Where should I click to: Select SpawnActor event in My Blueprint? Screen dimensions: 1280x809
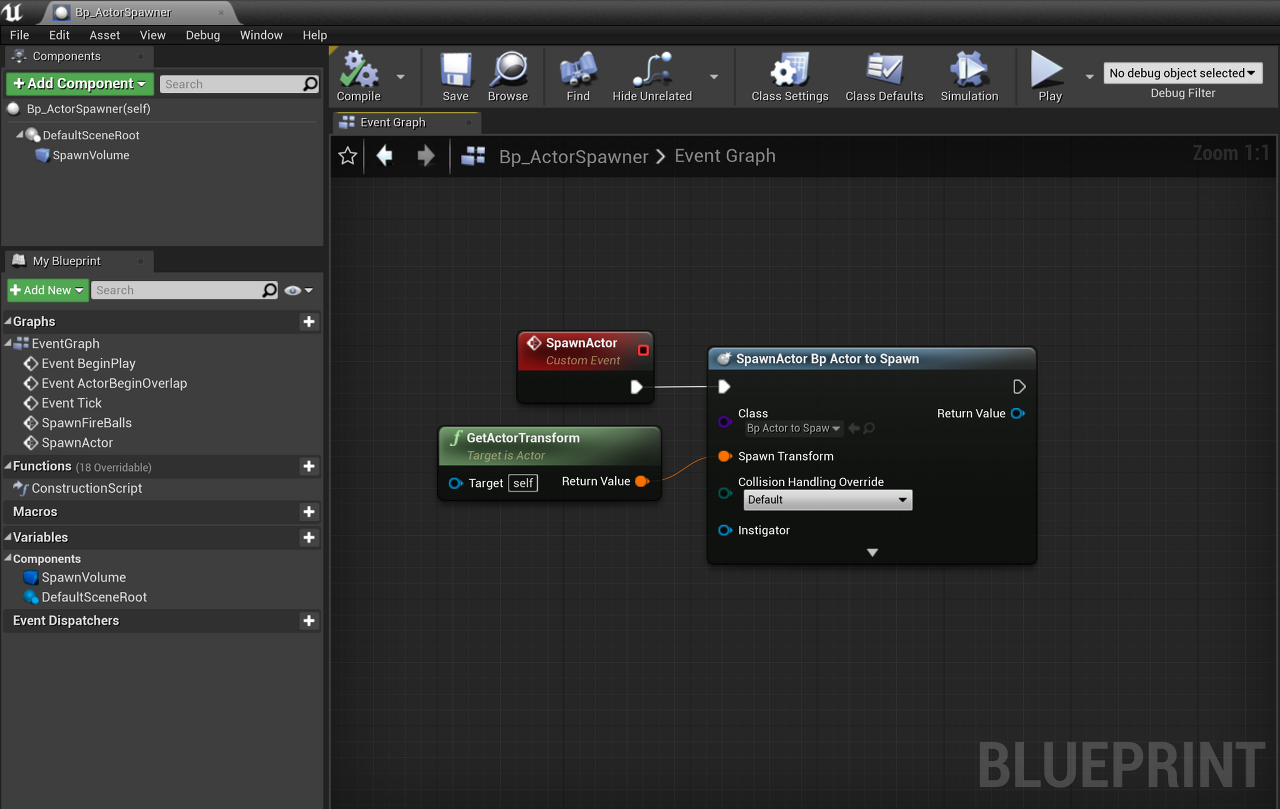pyautogui.click(x=77, y=443)
